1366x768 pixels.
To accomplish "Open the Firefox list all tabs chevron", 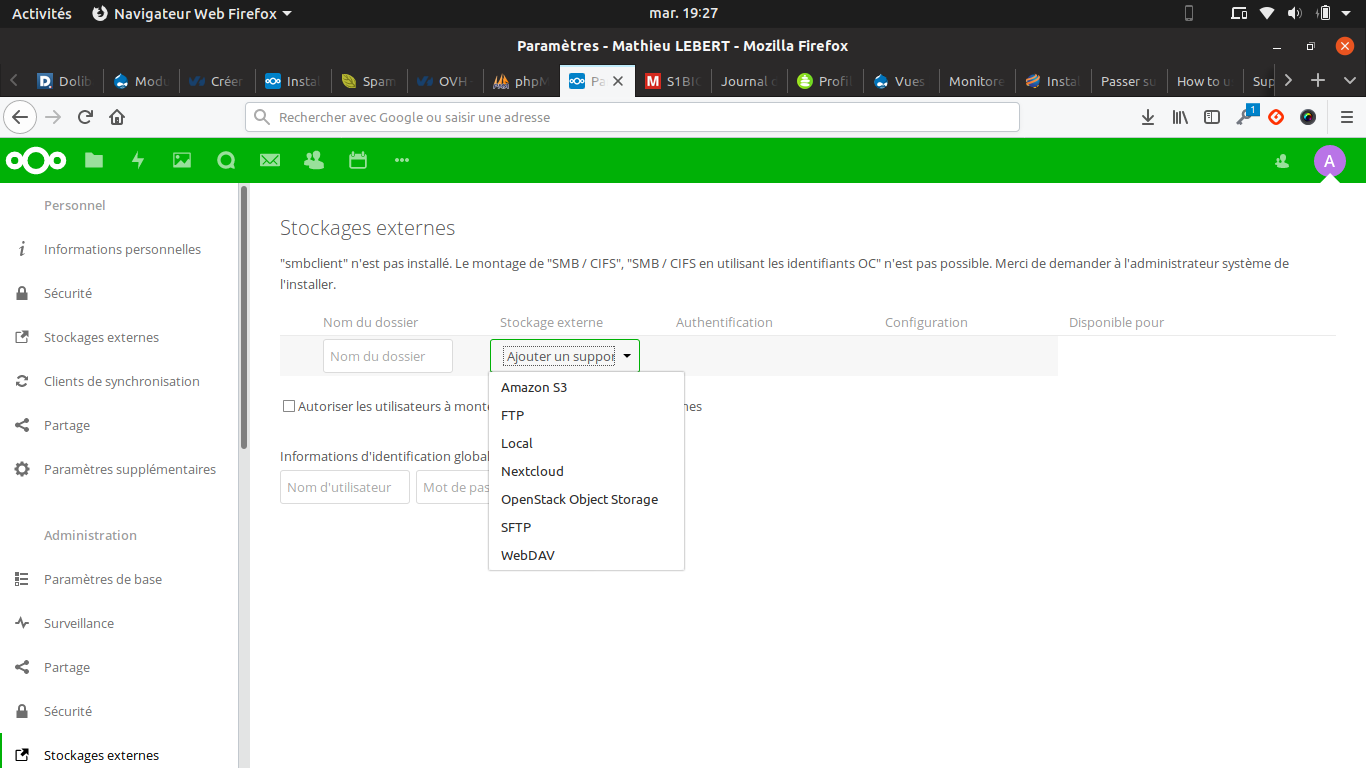I will [x=1349, y=81].
